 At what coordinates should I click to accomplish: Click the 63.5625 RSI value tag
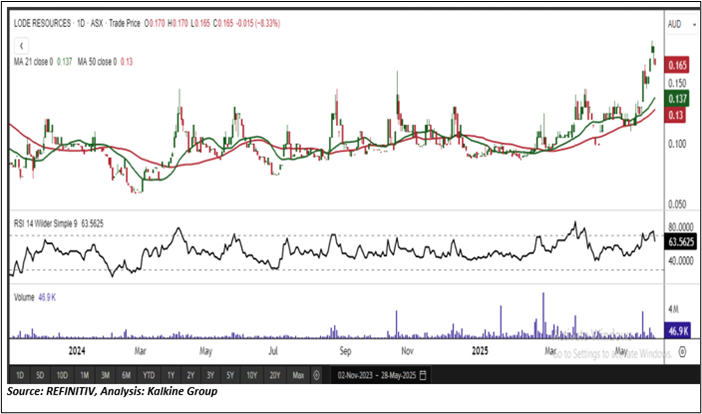tap(681, 242)
